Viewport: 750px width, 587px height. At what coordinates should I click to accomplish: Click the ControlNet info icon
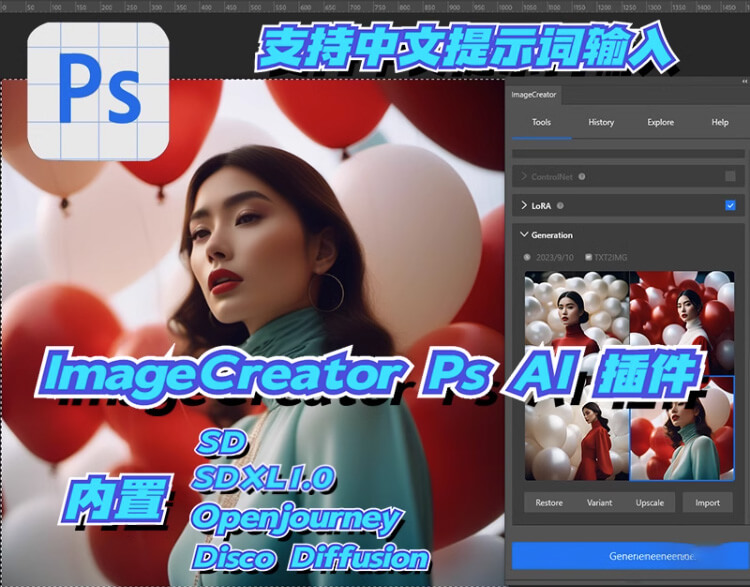582,177
